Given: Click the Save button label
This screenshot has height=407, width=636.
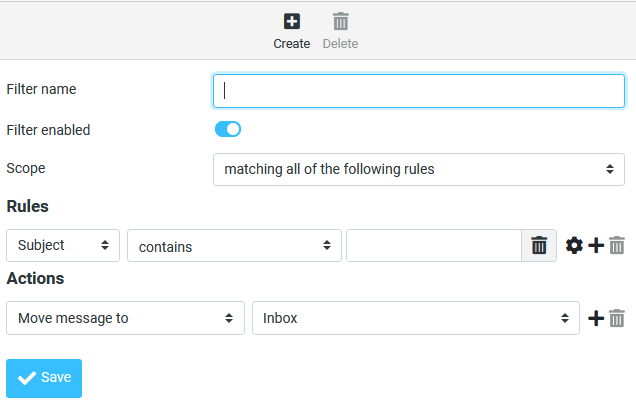Looking at the screenshot, I should 56,378.
